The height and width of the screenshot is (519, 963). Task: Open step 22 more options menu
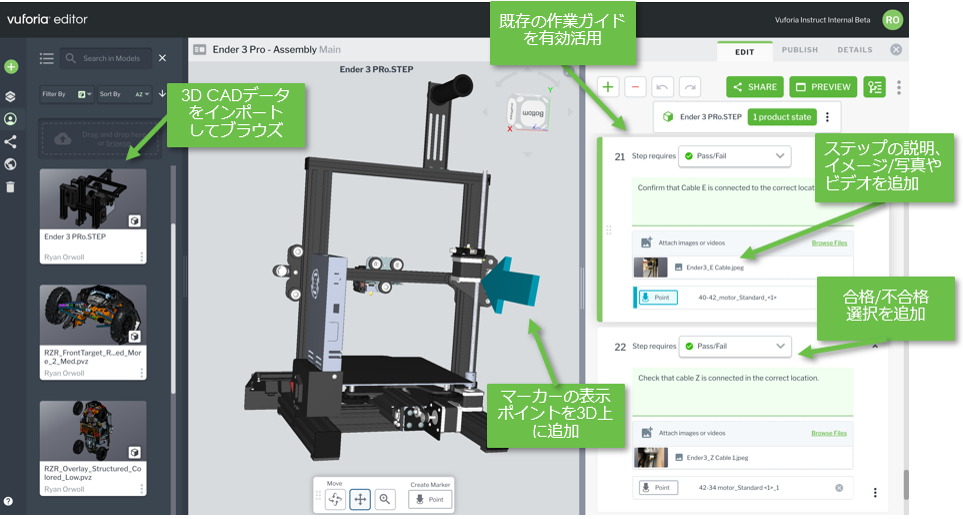pyautogui.click(x=875, y=493)
